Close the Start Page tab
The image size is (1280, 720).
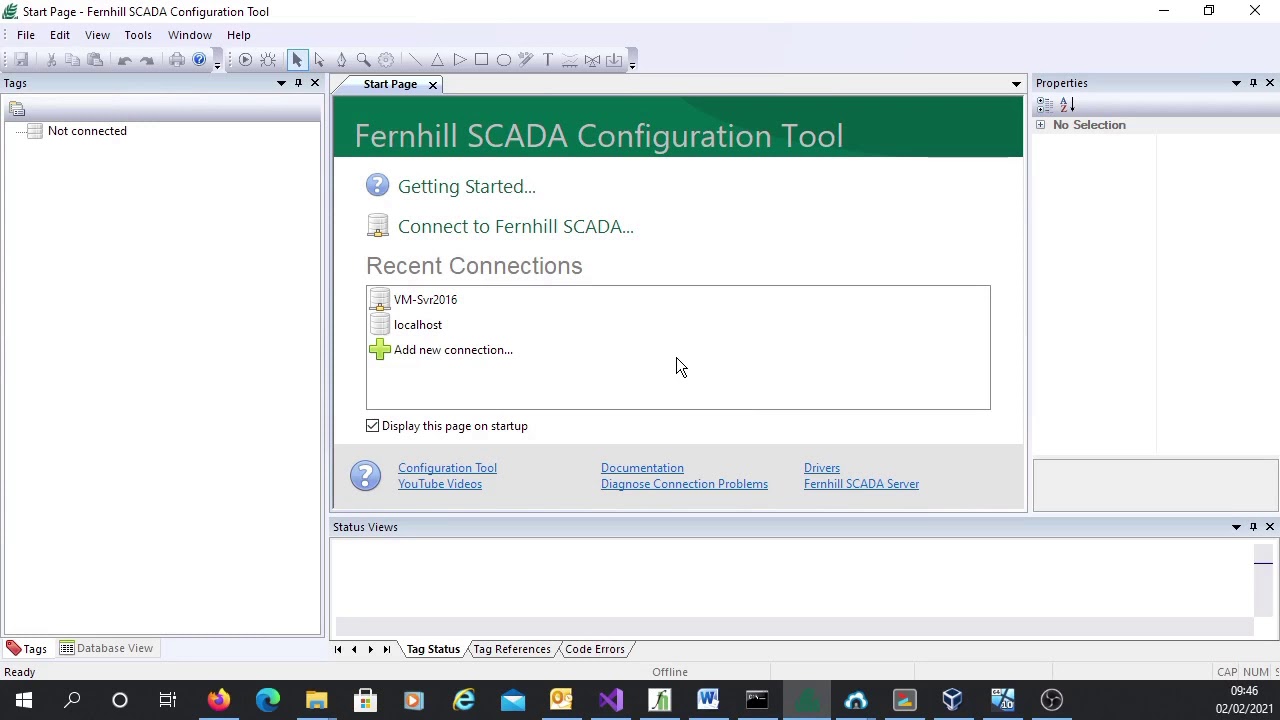pyautogui.click(x=433, y=85)
